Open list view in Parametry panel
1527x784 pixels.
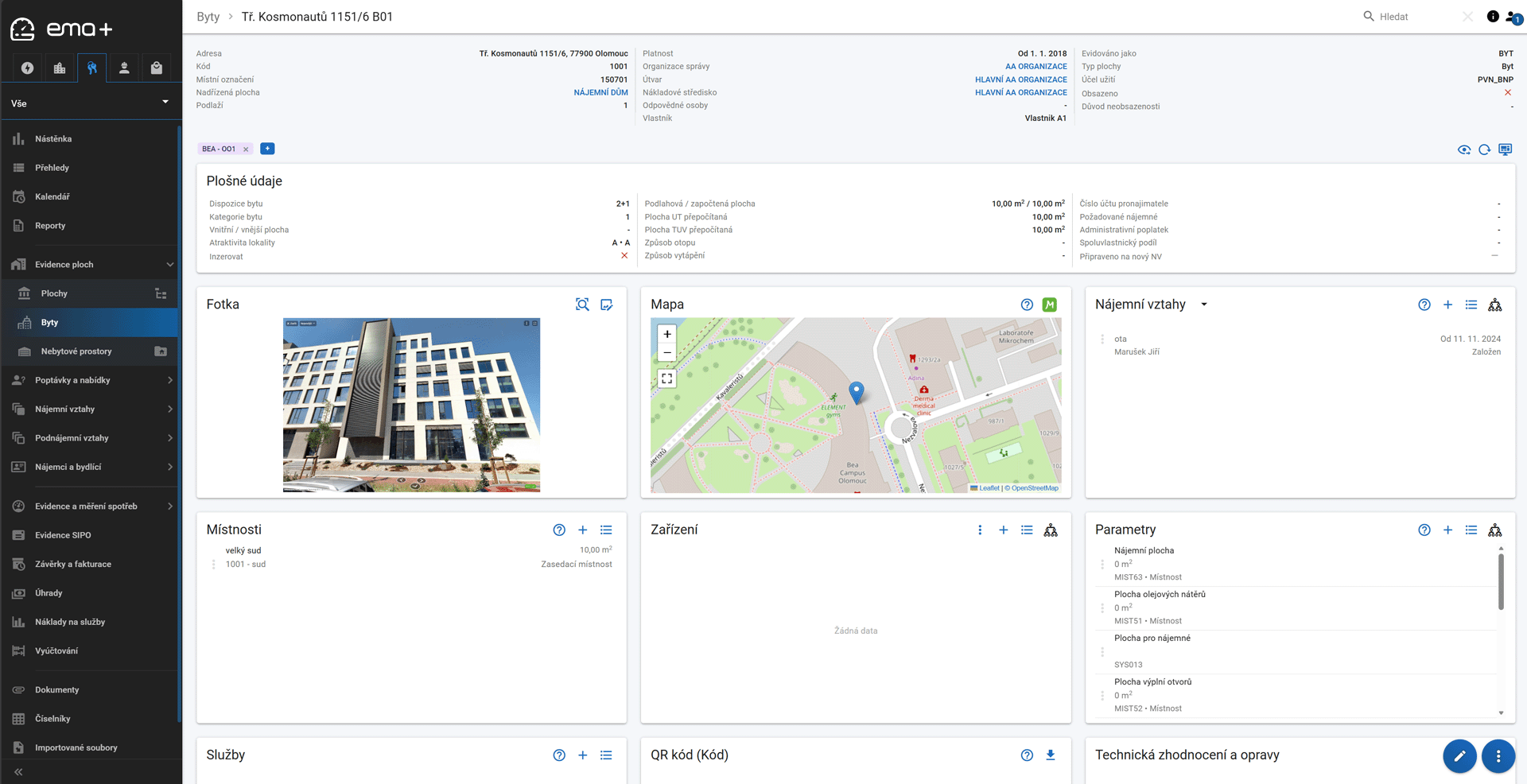point(1471,530)
